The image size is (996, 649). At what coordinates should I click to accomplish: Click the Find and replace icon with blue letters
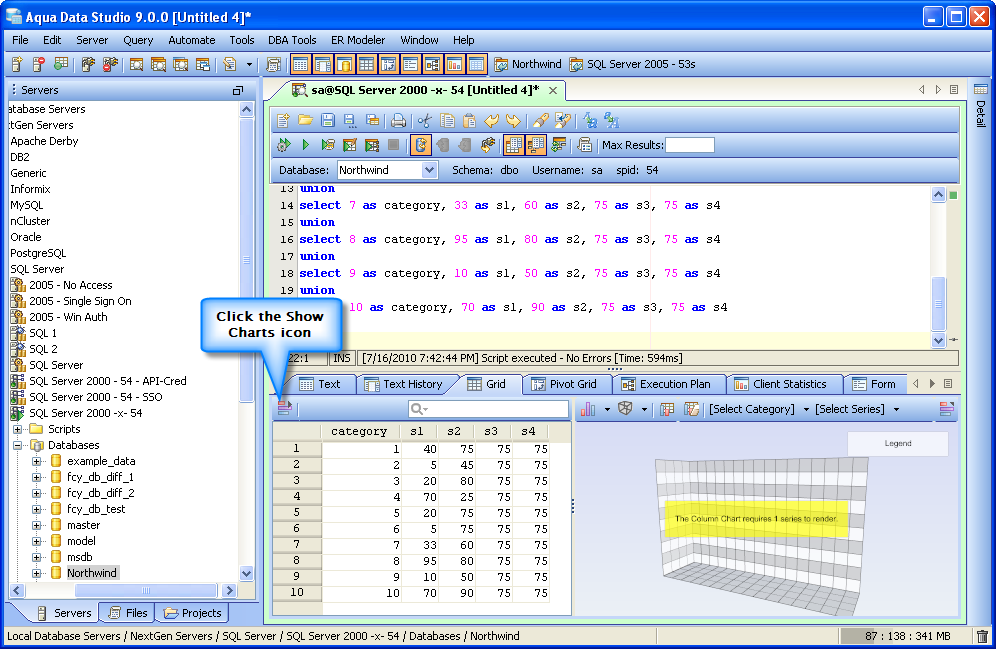click(x=590, y=120)
